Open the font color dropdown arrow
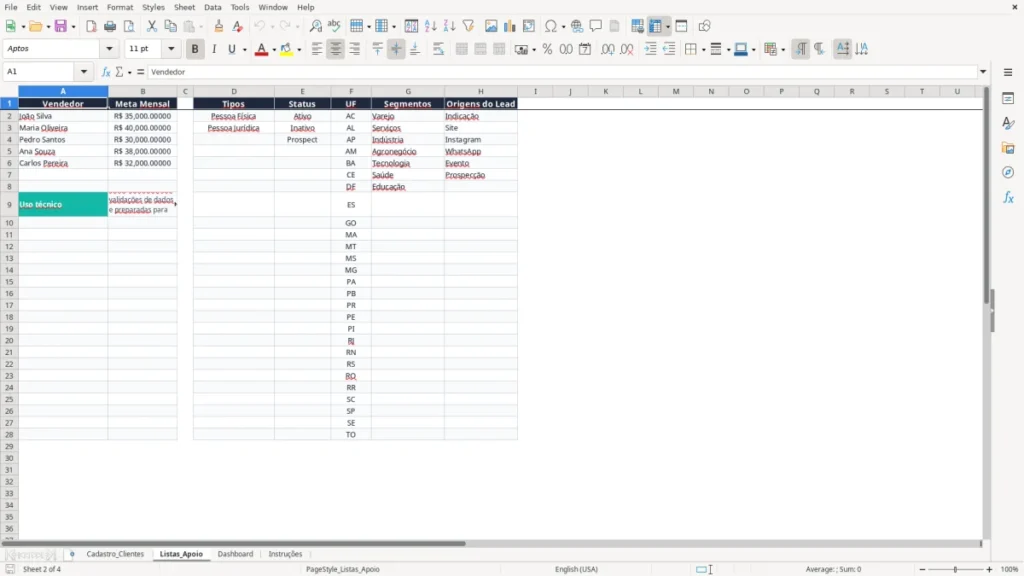1024x576 pixels. [x=274, y=50]
